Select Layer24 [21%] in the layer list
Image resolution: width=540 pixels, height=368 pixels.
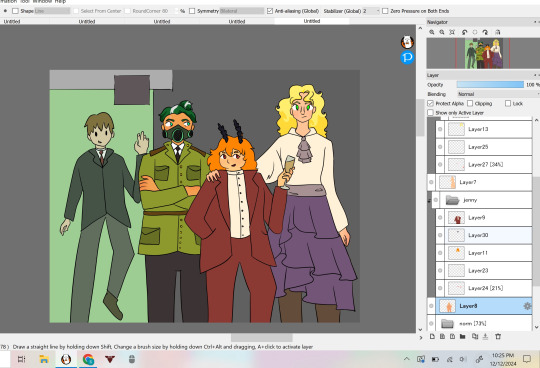[484, 288]
